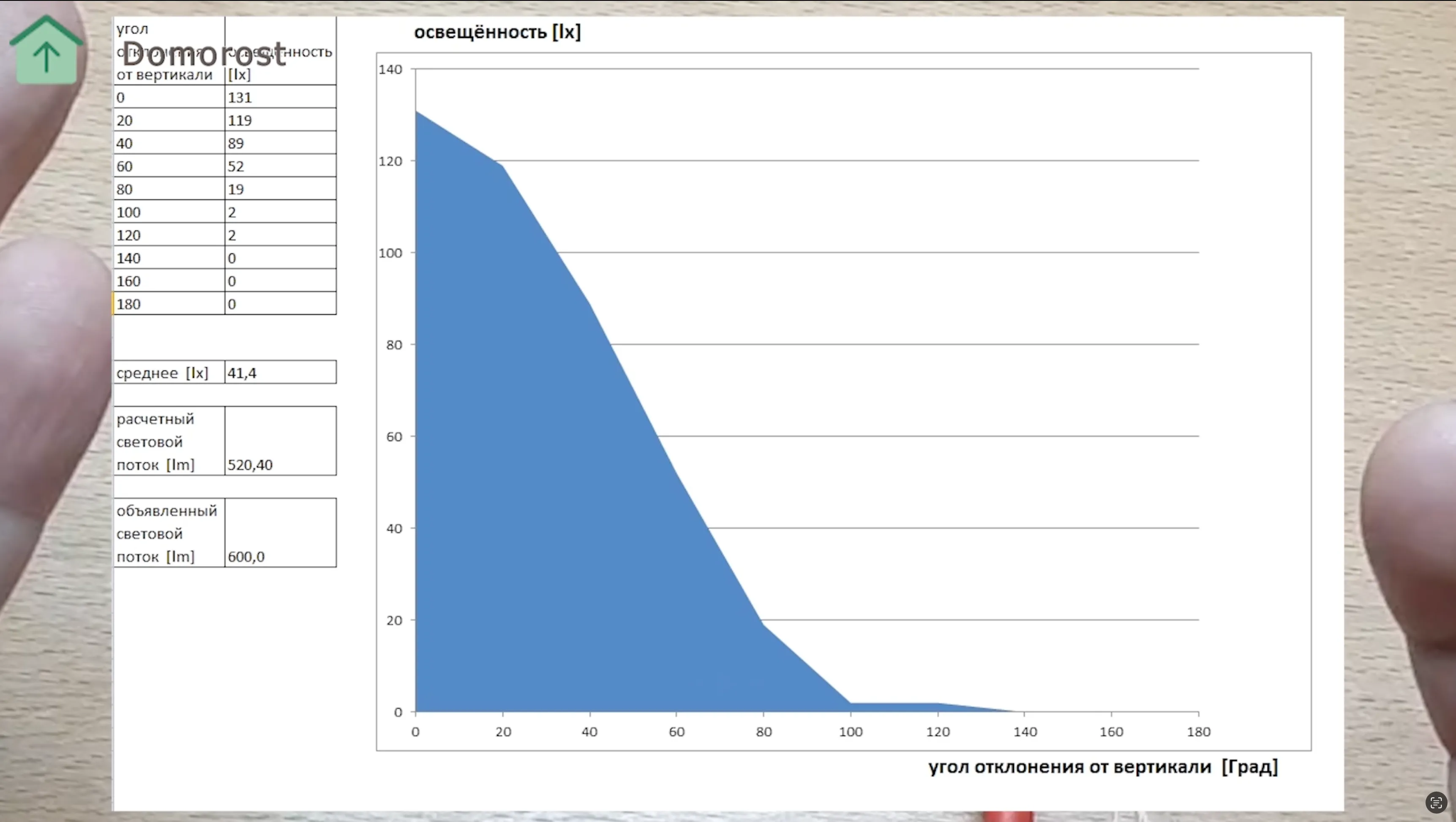
Task: Select the 180 degree angle cell
Action: tap(169, 304)
